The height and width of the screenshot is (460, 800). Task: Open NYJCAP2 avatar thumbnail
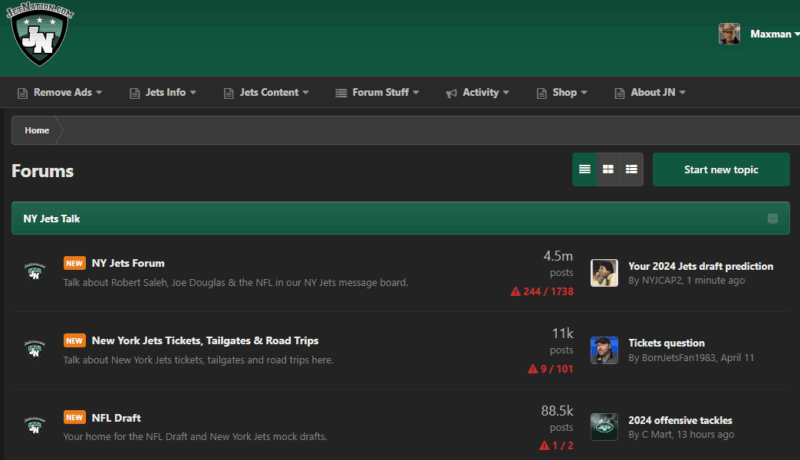point(604,273)
